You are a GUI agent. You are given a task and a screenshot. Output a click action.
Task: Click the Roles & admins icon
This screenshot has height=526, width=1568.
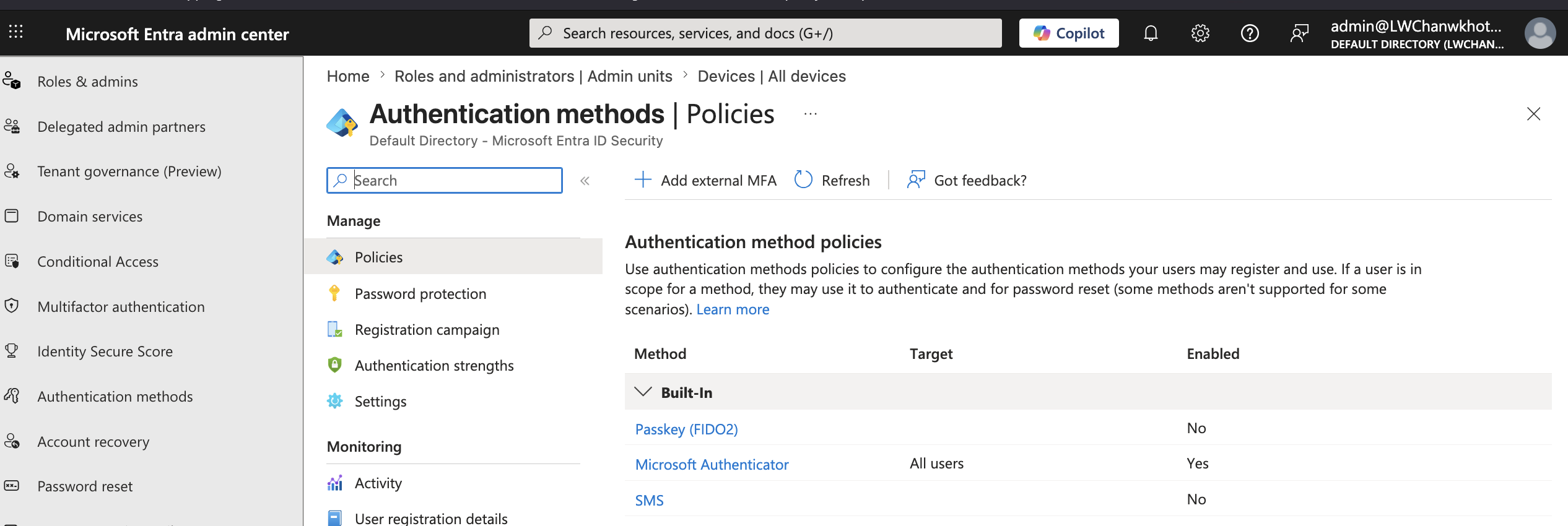pos(12,80)
